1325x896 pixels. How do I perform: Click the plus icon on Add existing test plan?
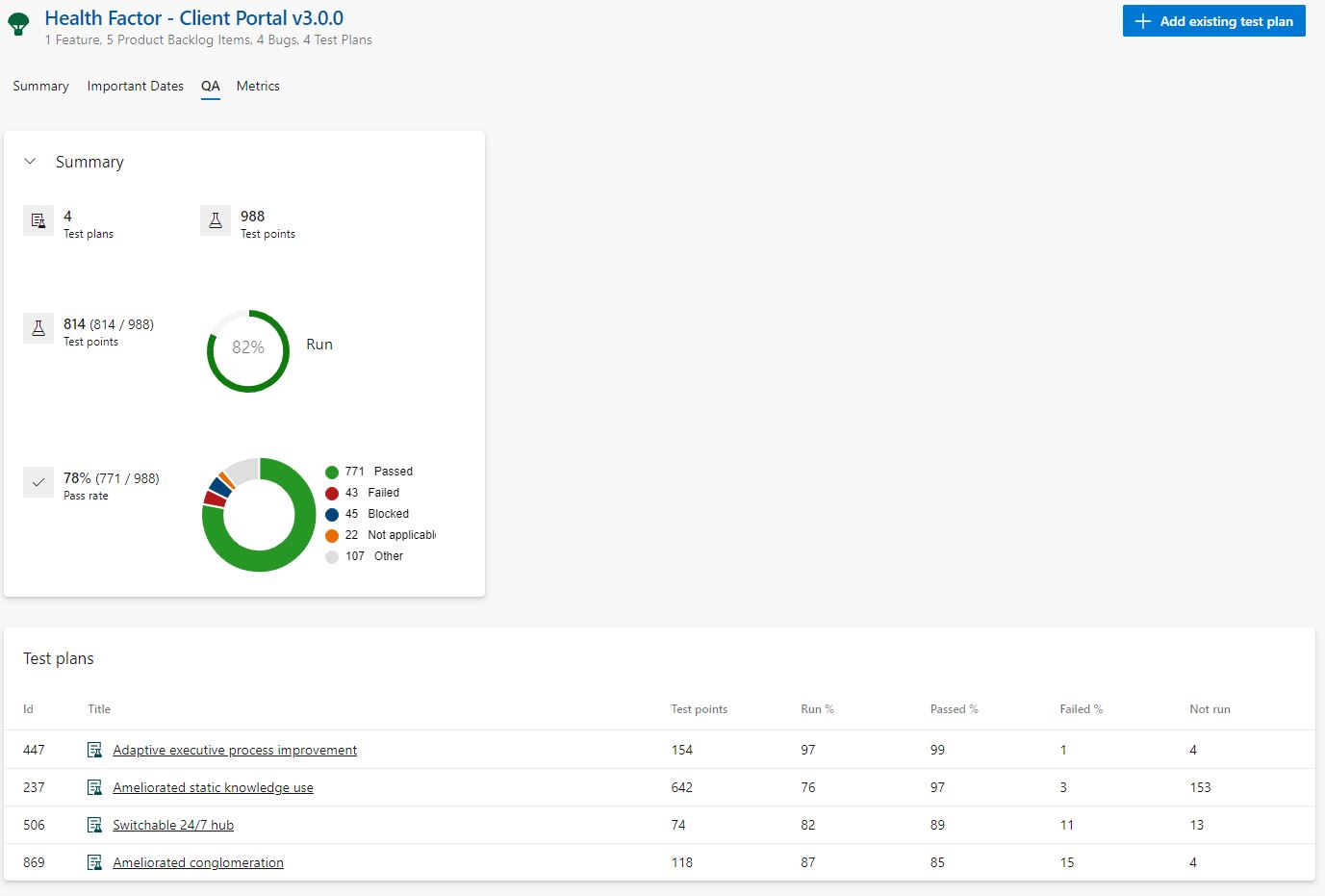[1142, 20]
